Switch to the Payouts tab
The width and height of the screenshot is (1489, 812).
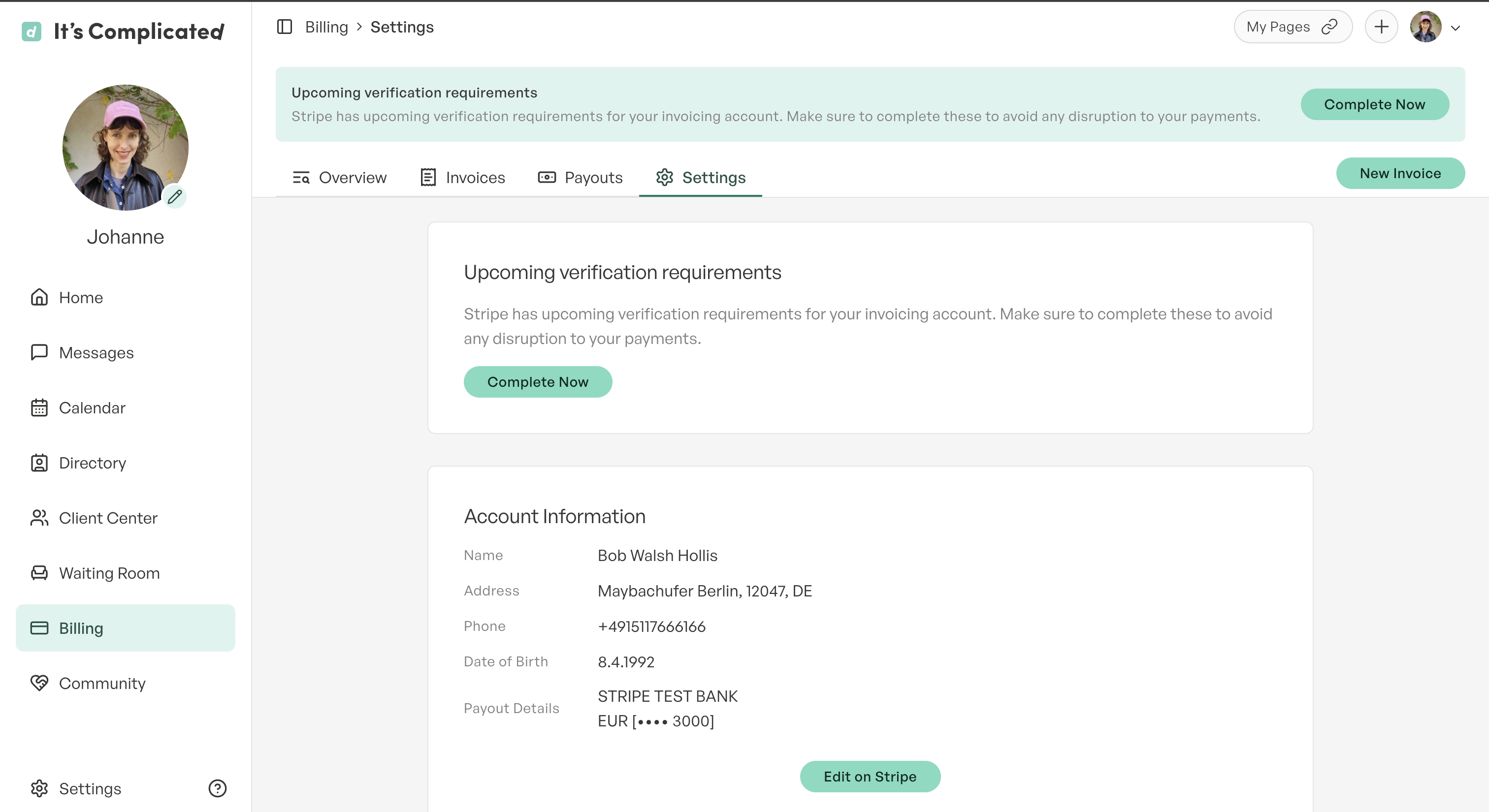point(581,177)
